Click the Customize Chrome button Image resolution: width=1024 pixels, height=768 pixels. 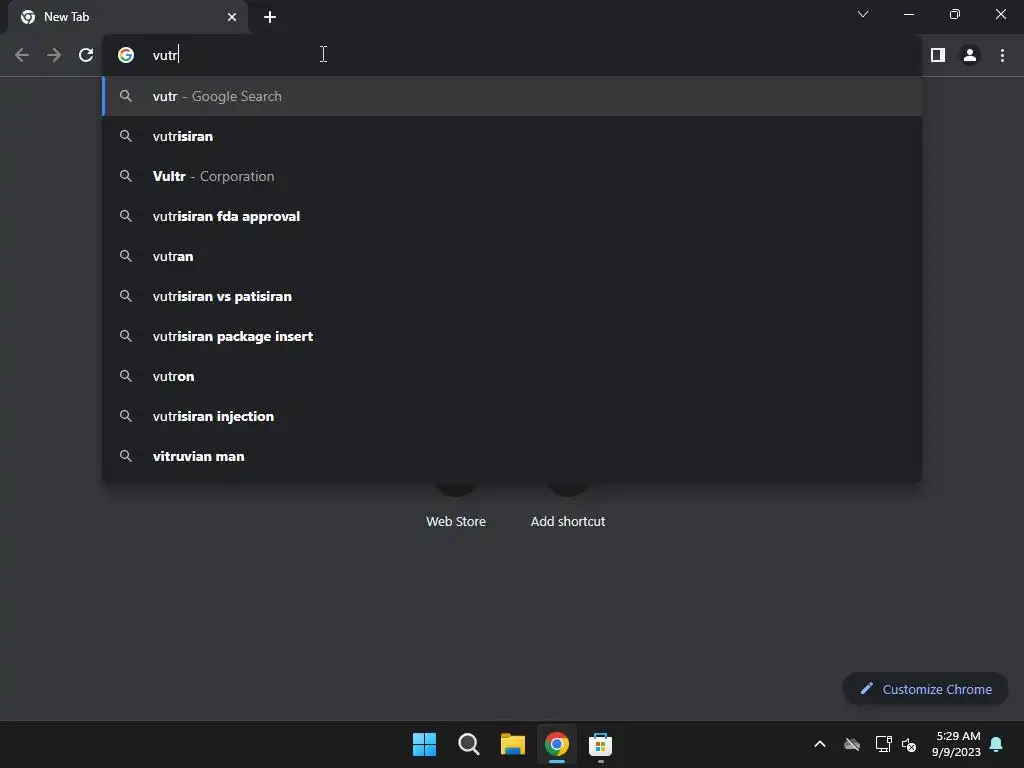[x=925, y=689]
